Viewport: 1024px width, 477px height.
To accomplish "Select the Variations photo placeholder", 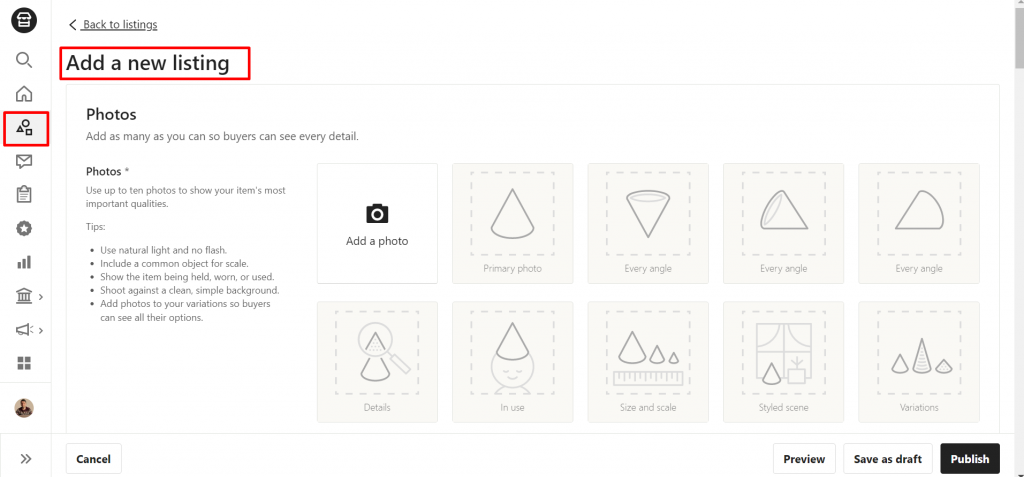I will pos(919,362).
